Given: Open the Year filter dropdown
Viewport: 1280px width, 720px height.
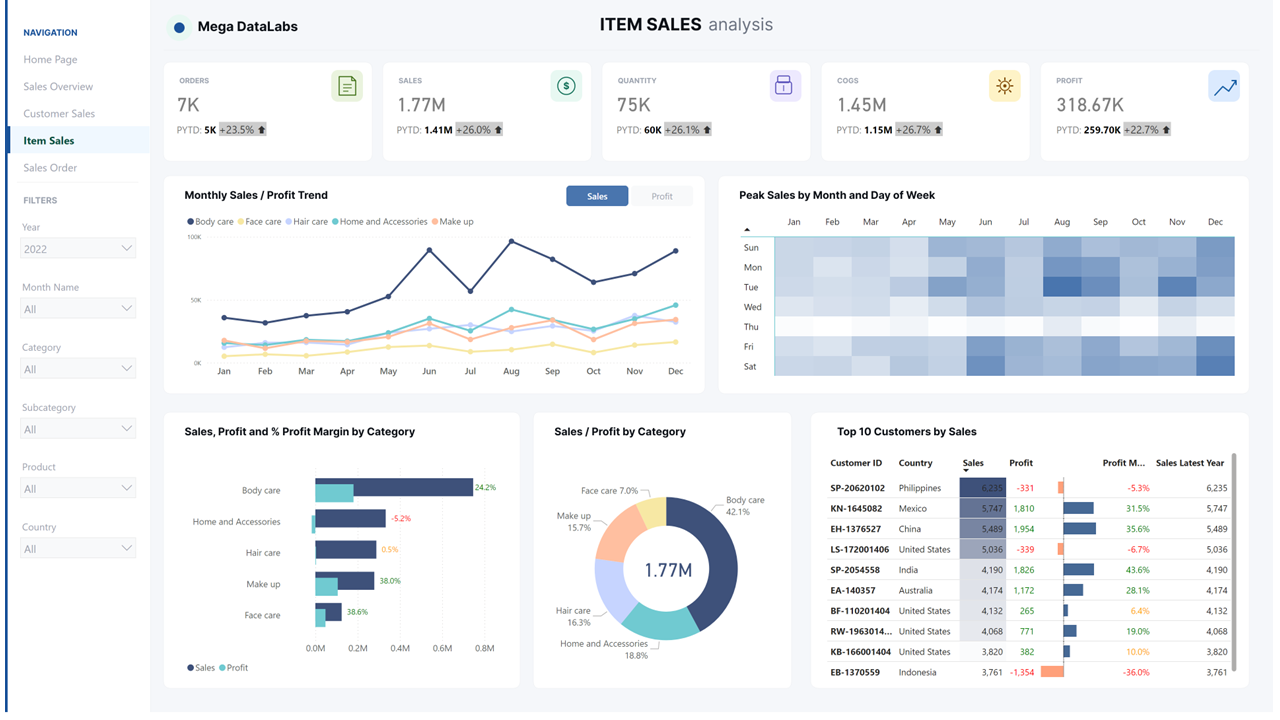Looking at the screenshot, I should click(78, 248).
